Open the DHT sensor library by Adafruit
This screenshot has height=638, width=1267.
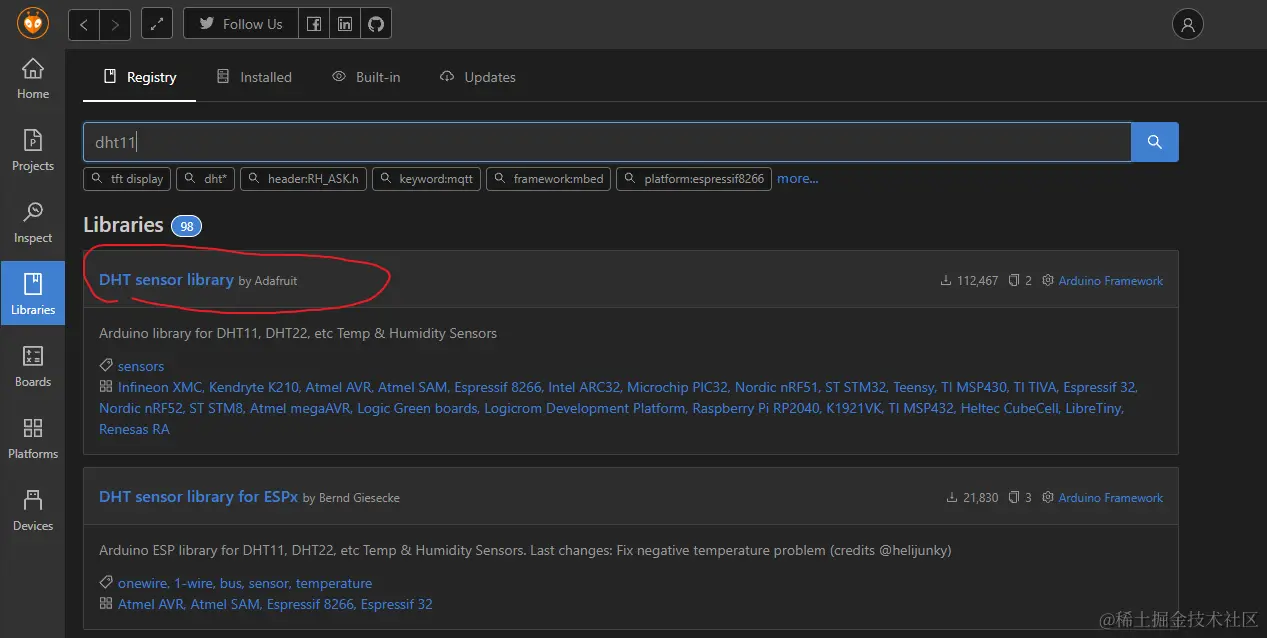pyautogui.click(x=166, y=280)
